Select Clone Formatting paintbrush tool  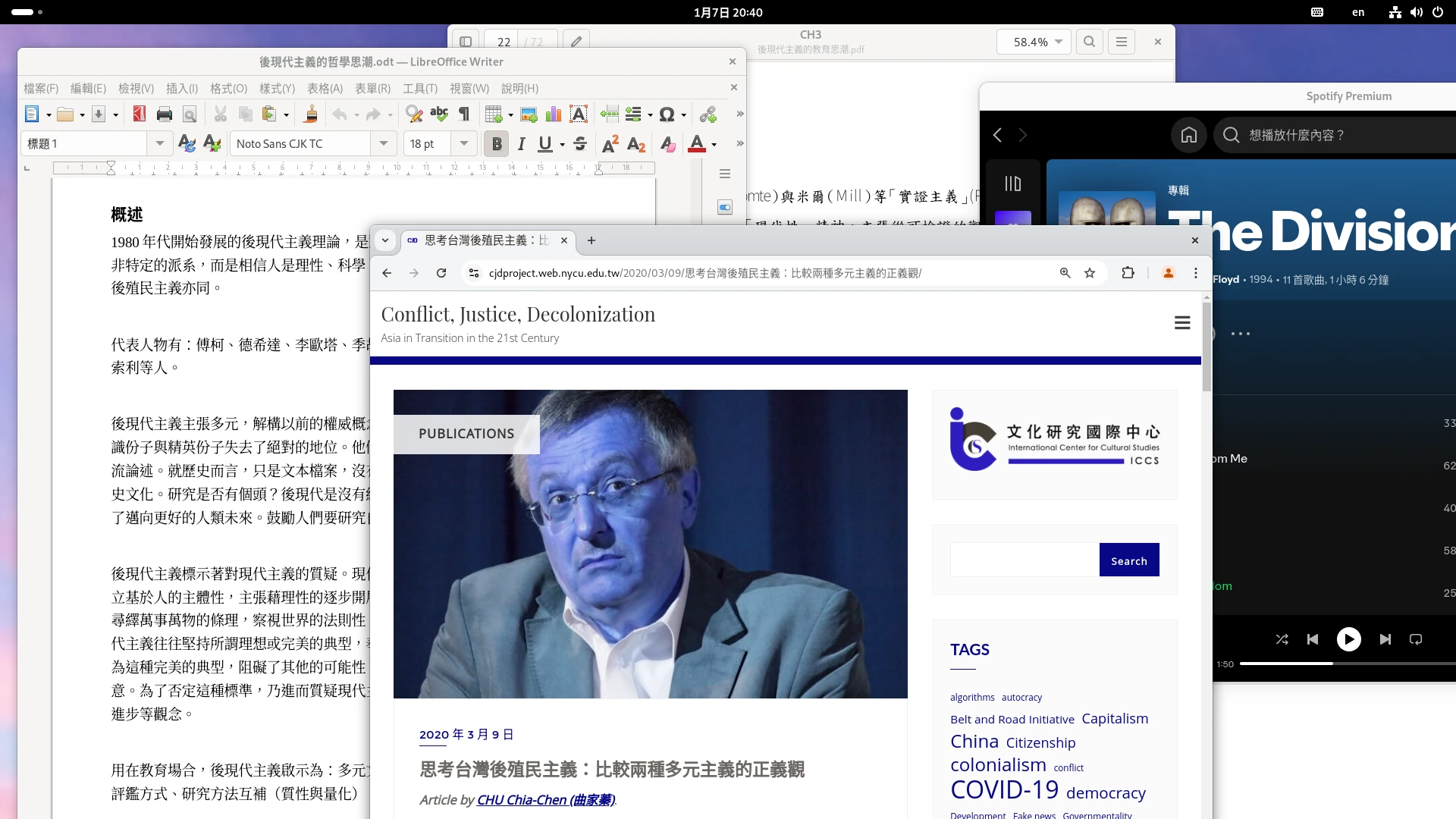click(x=310, y=115)
